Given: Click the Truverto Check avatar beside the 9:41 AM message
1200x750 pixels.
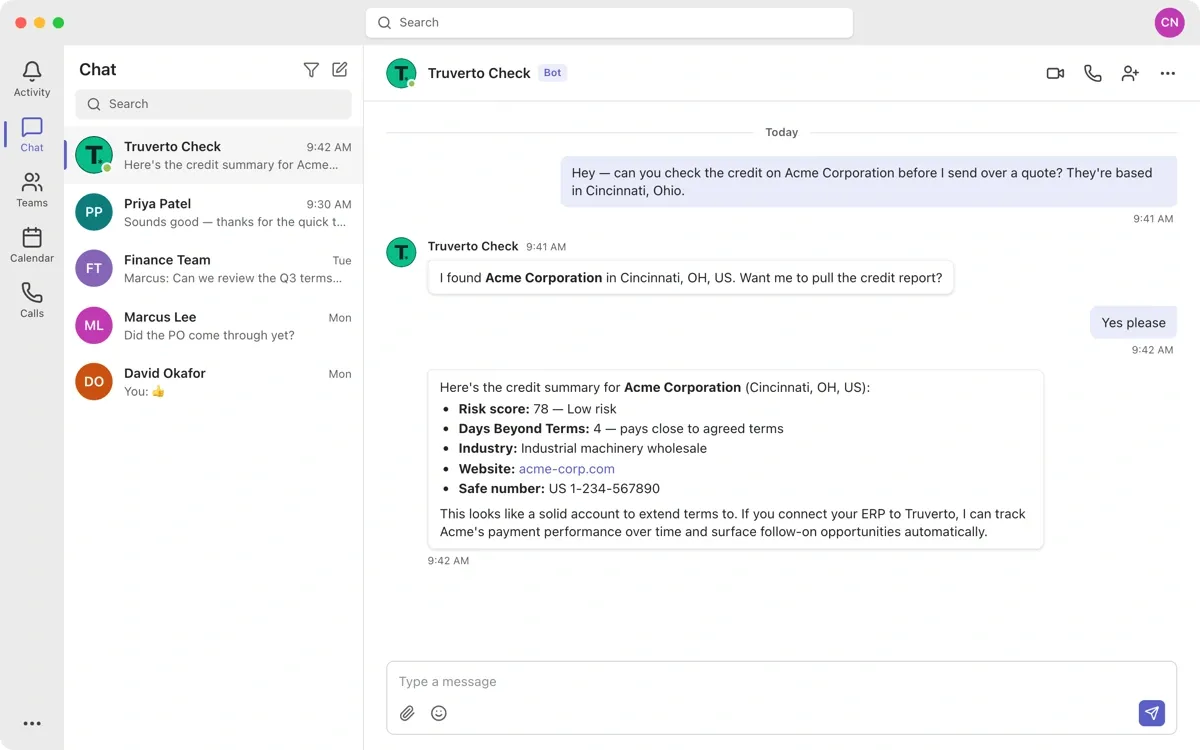Looking at the screenshot, I should click(x=401, y=253).
